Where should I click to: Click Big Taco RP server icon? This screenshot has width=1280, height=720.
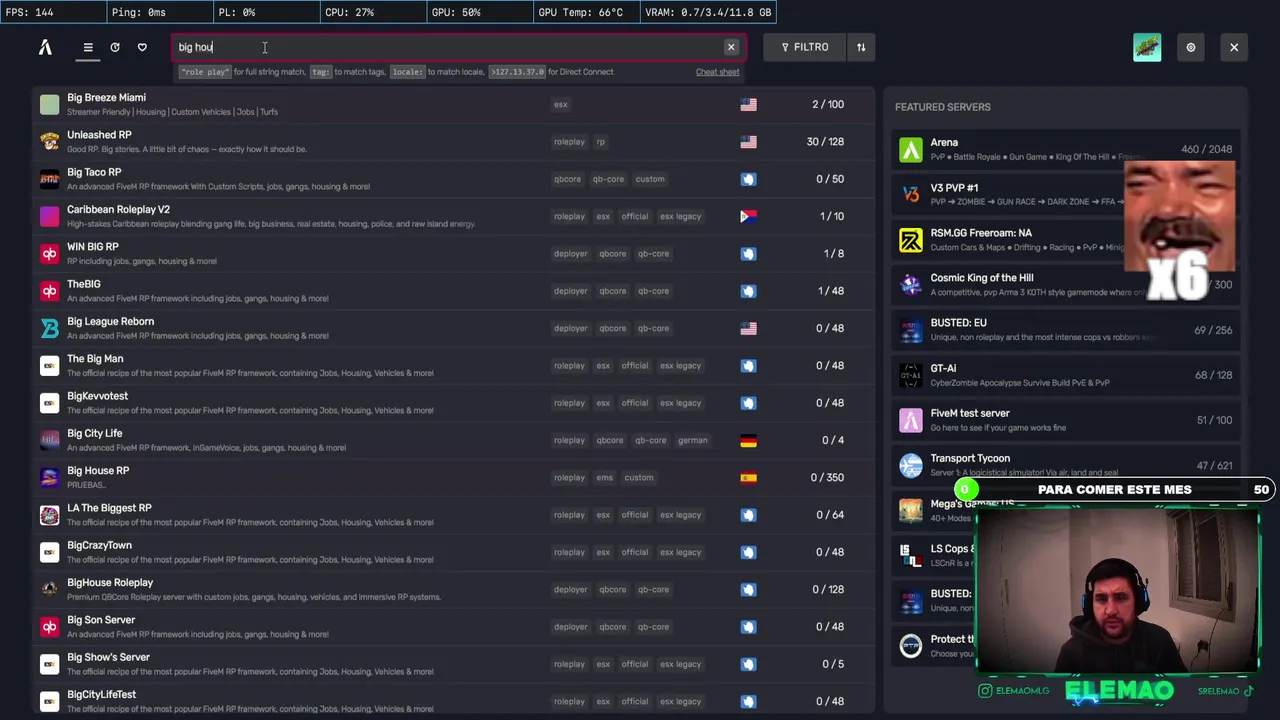tap(49, 179)
